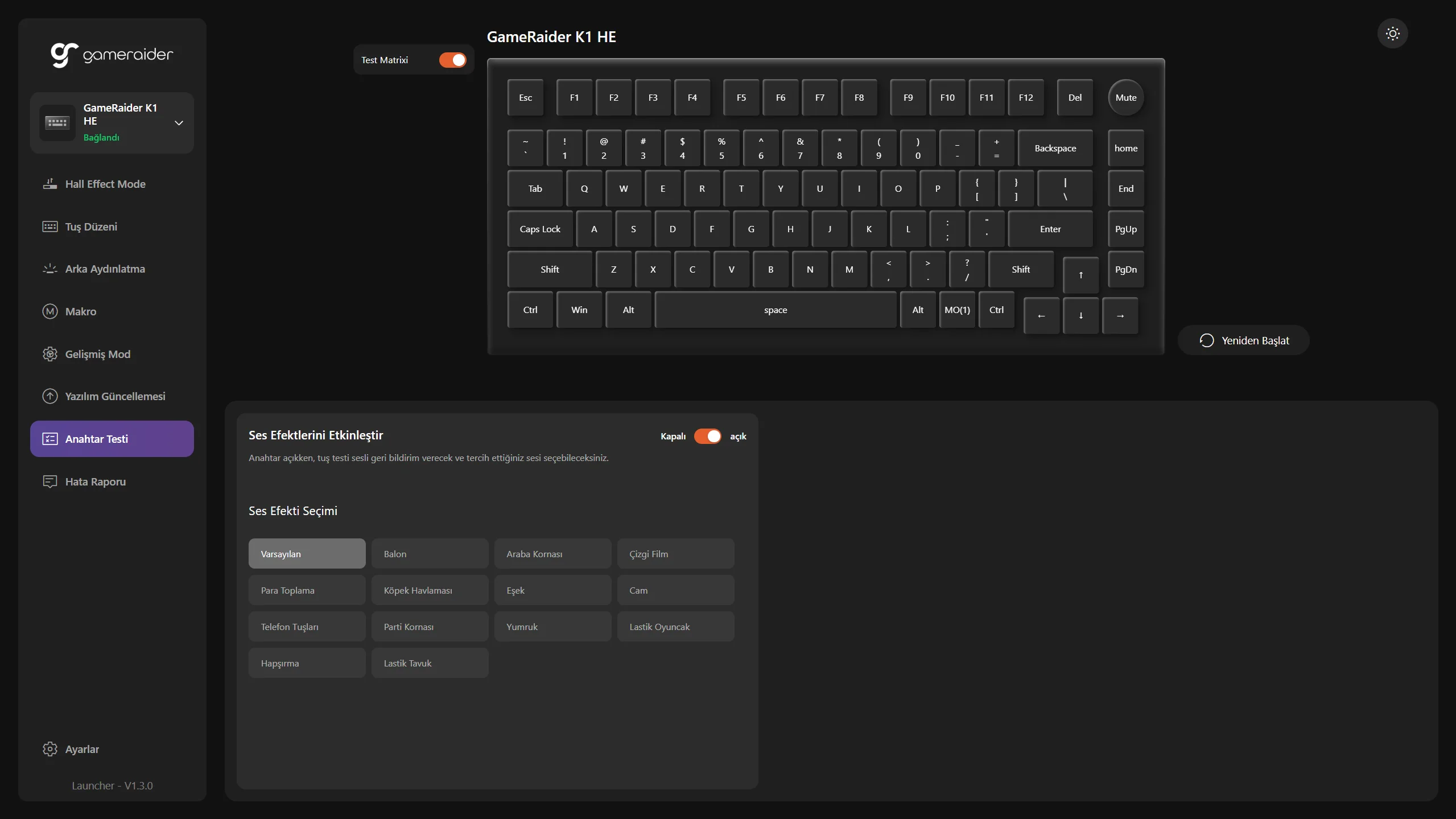Viewport: 1456px width, 819px height.
Task: Open Arka Aydınlatma backlight icon
Action: coord(50,269)
